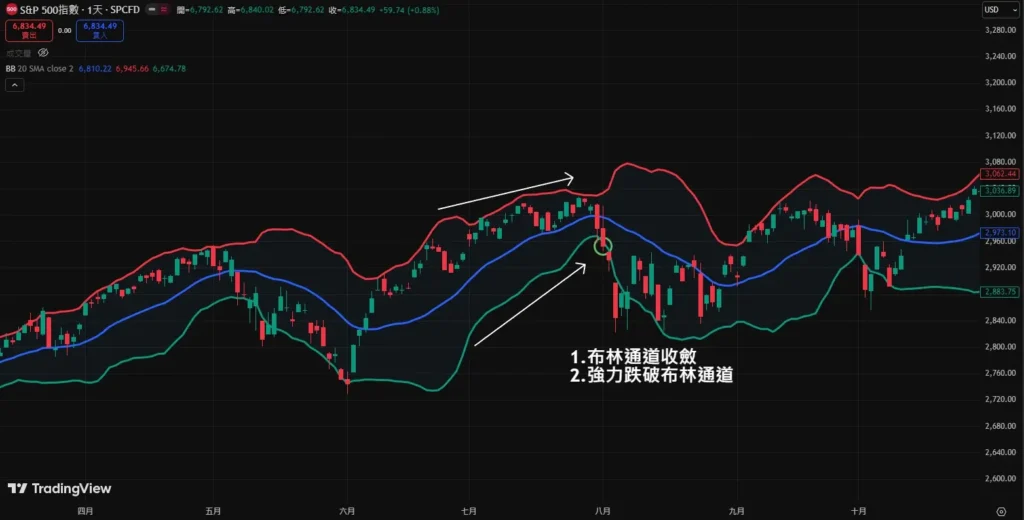
Task: Select the BB 20 SMA close 2 indicator label
Action: 40,69
